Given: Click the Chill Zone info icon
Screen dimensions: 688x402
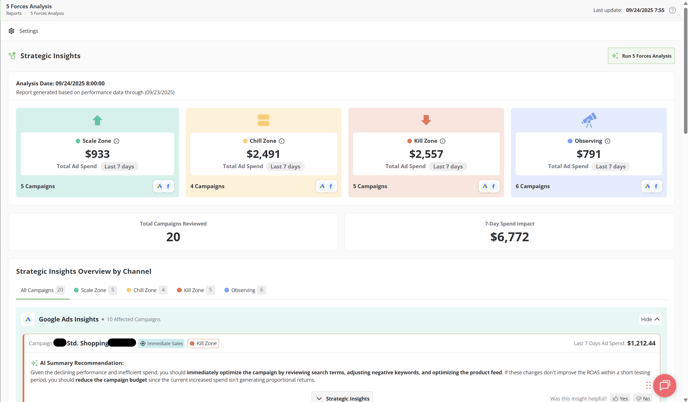Looking at the screenshot, I should click(x=282, y=141).
